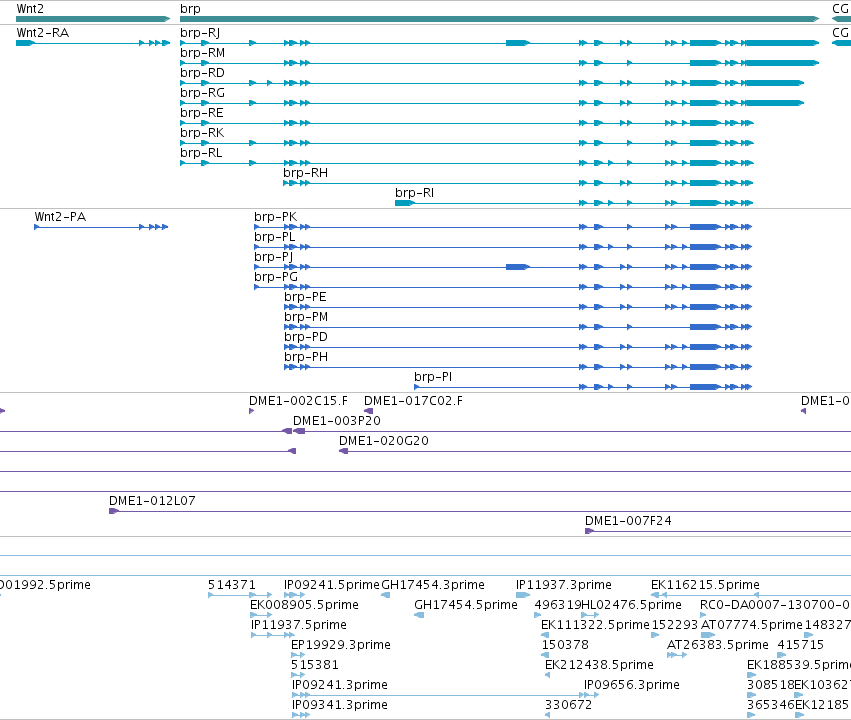
Task: Click BAC end DME1-002C15.F label
Action: point(298,401)
